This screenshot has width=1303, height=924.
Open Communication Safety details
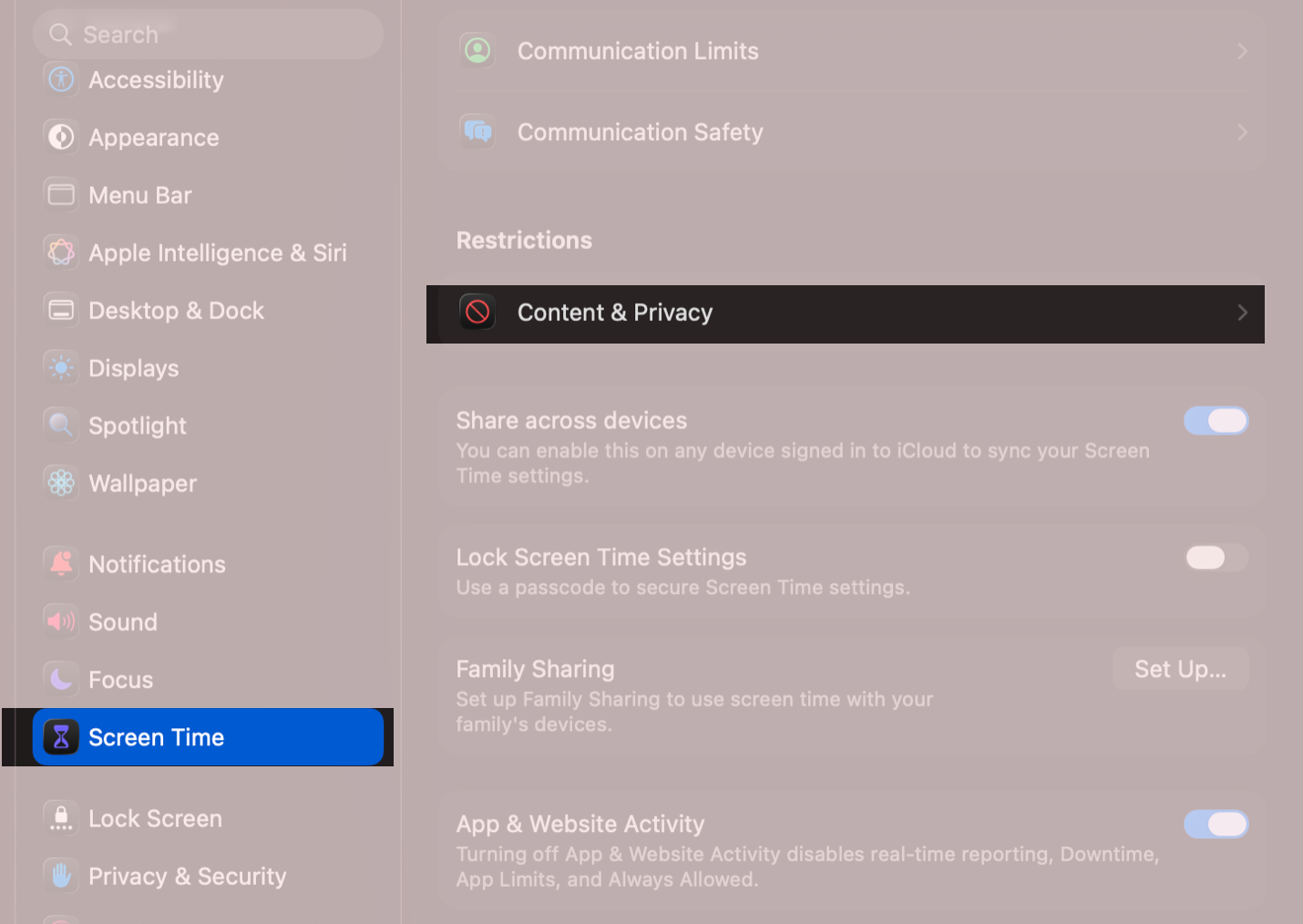1242,131
